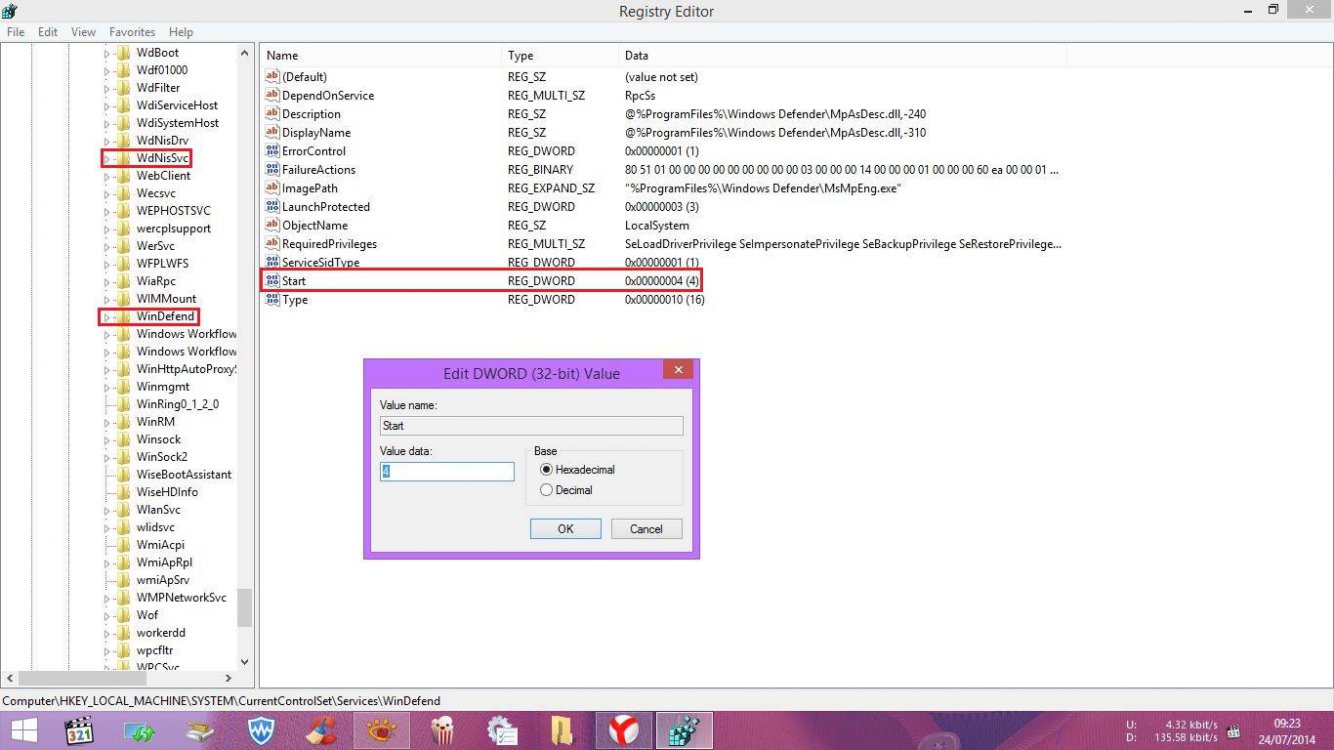The width and height of the screenshot is (1334, 750).
Task: Sort values by the Data column header
Action: (x=843, y=56)
